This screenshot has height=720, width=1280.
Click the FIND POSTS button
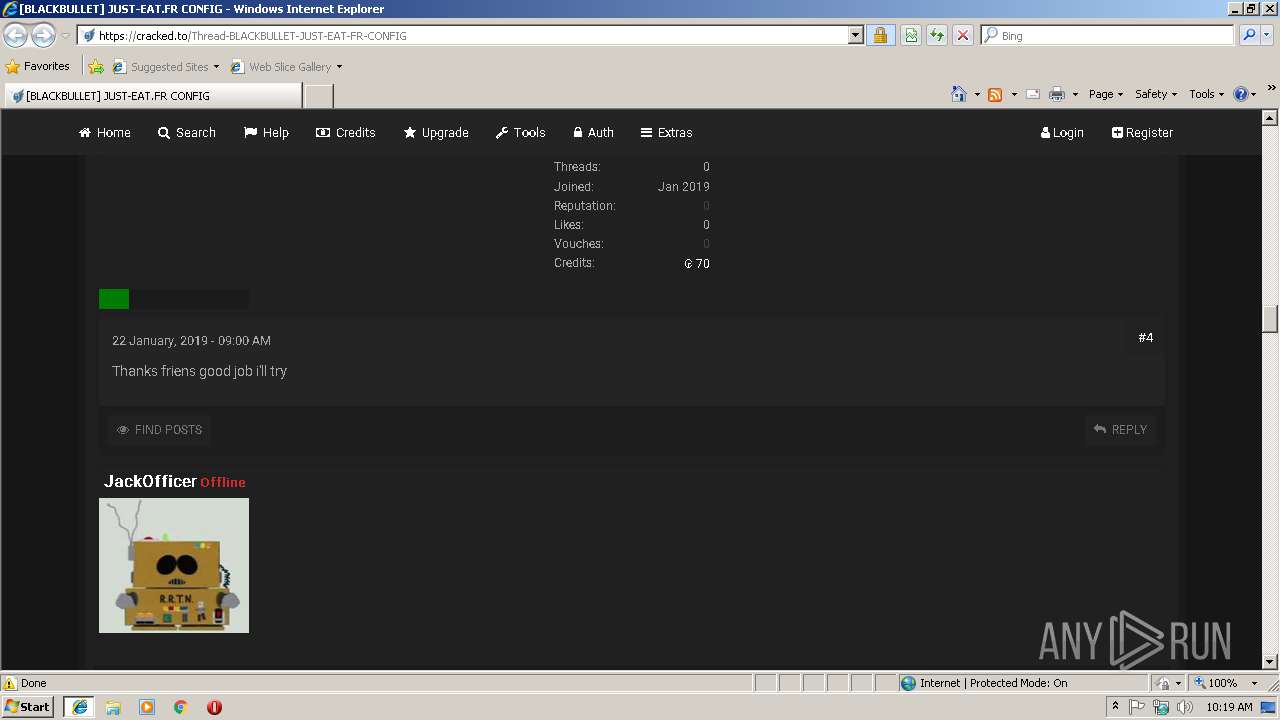(x=159, y=430)
